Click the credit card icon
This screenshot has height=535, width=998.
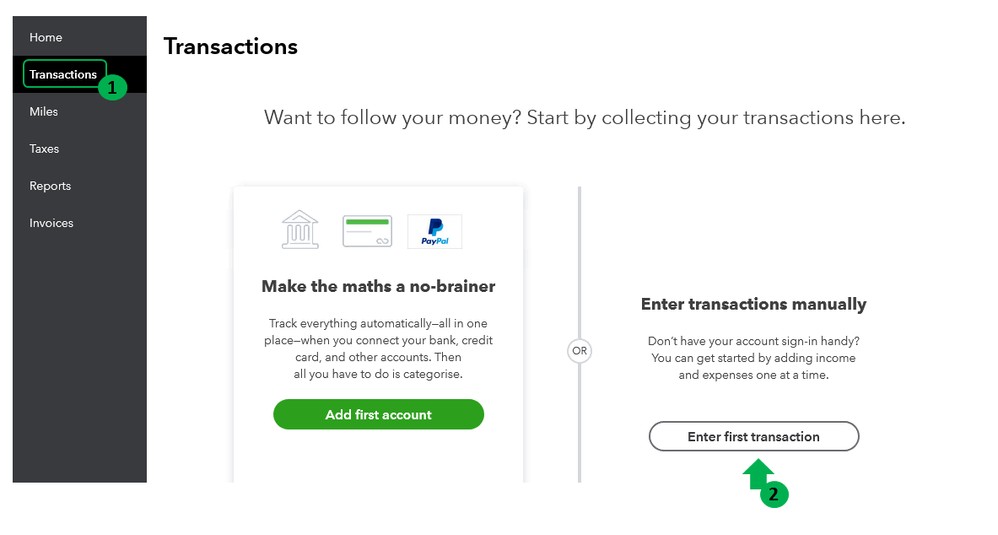click(x=367, y=231)
